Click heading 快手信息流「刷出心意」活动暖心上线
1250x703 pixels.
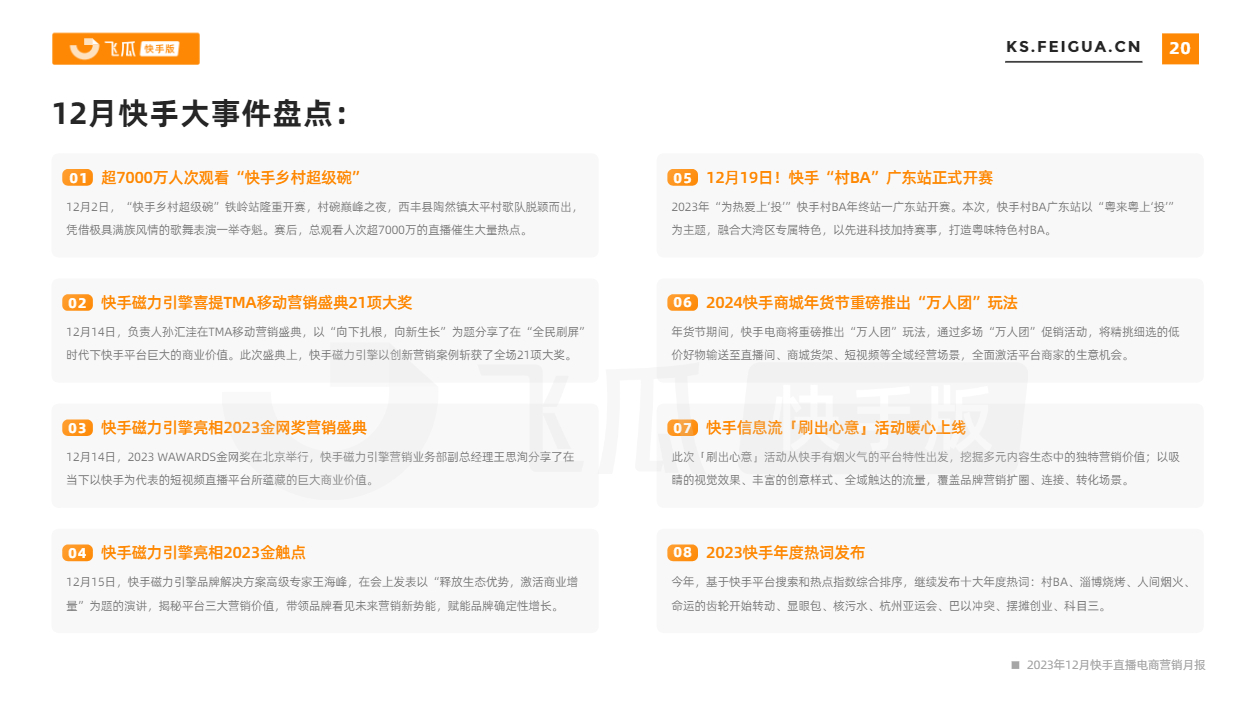[836, 428]
